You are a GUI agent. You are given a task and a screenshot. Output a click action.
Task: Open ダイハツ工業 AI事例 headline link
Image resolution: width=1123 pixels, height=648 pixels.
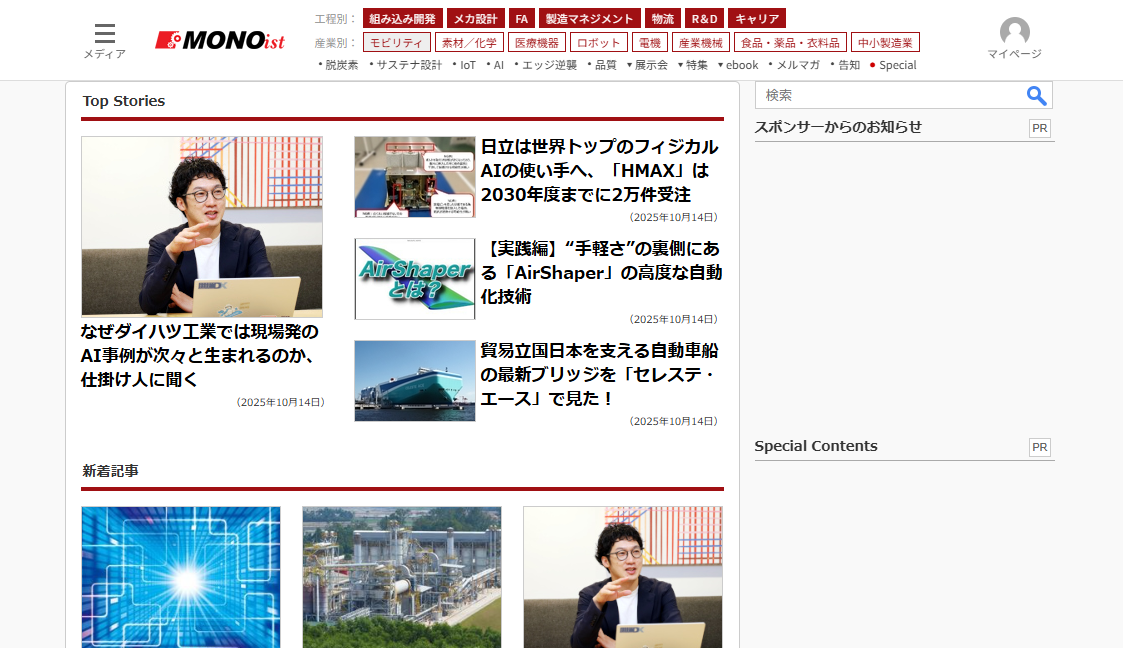point(200,355)
